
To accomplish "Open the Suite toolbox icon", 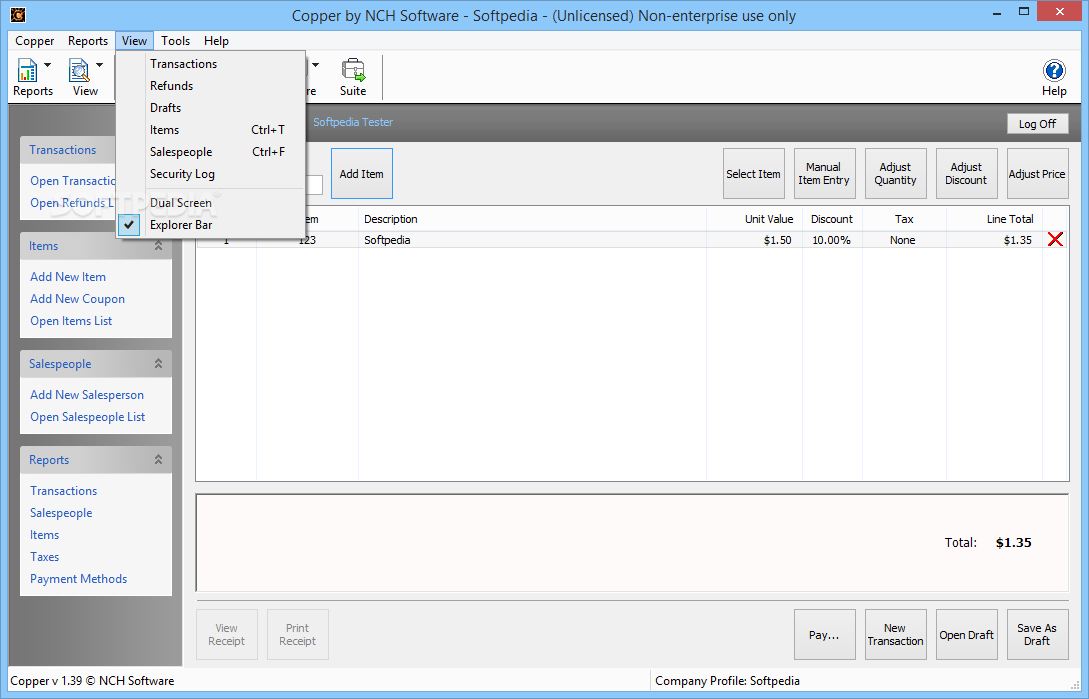I will tap(353, 71).
